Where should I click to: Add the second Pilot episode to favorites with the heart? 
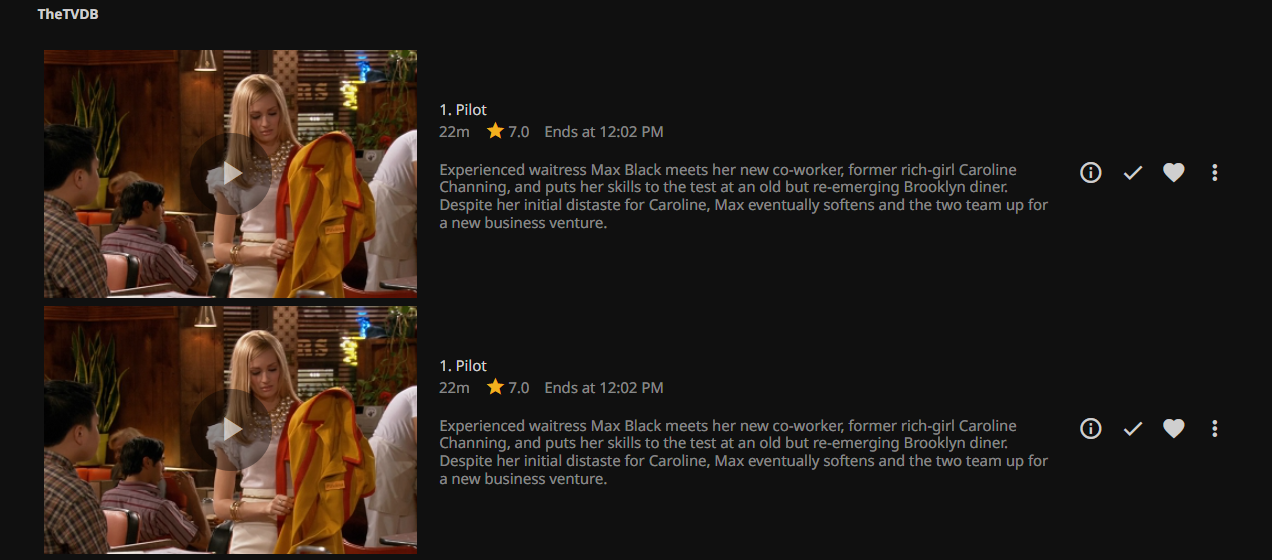[1174, 429]
